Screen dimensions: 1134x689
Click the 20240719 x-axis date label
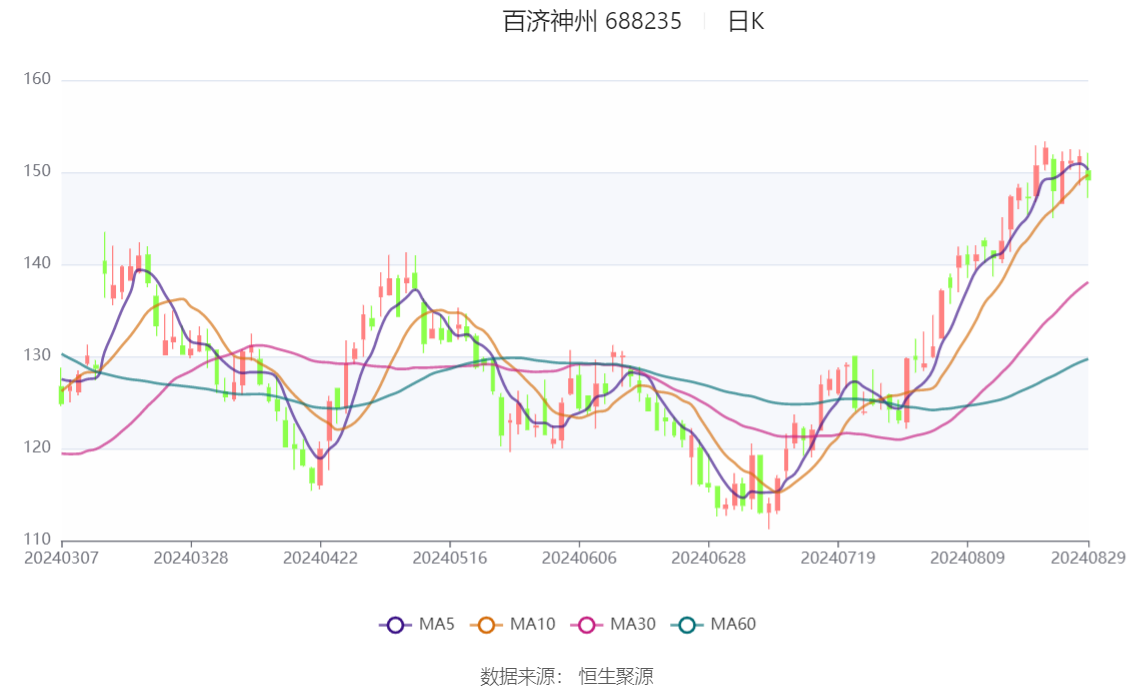coord(838,558)
